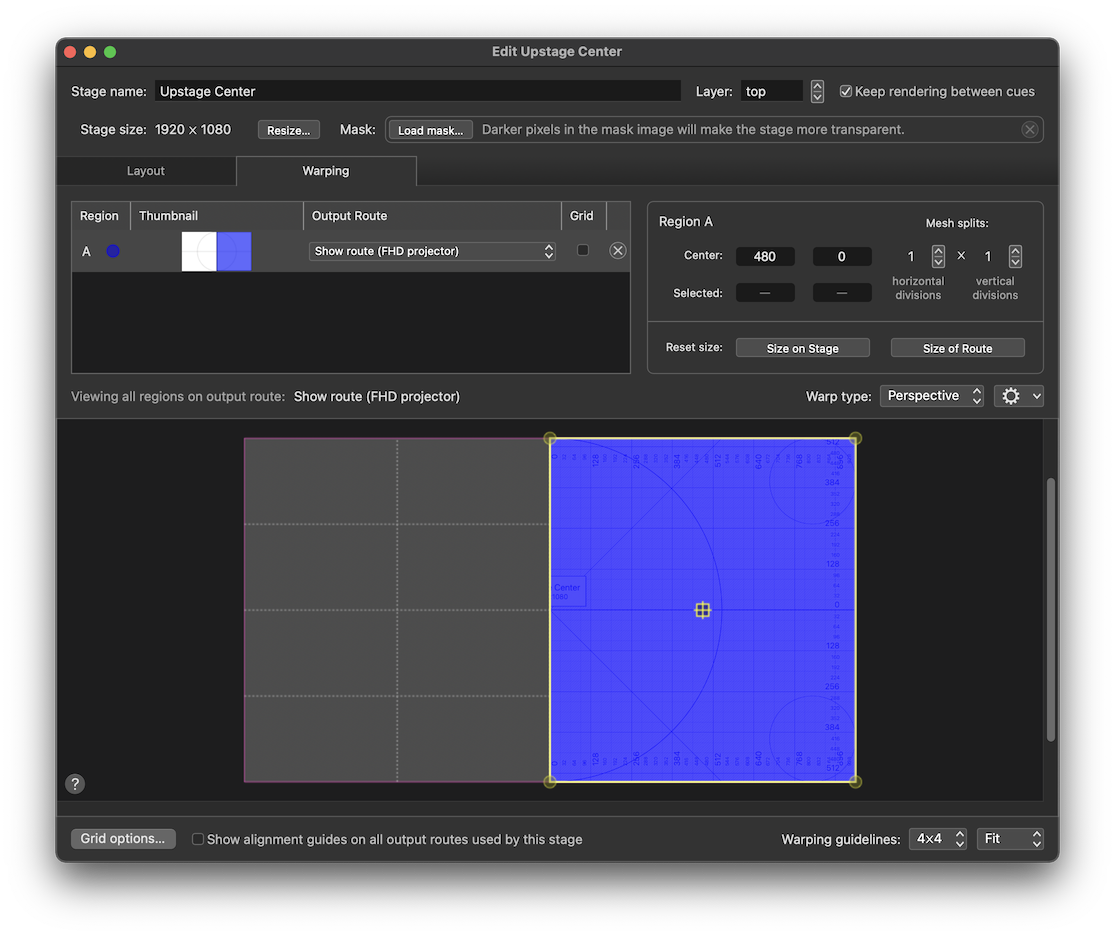Open the Warping guidelines 4×4 dropdown
The width and height of the screenshot is (1115, 936).
[x=940, y=839]
